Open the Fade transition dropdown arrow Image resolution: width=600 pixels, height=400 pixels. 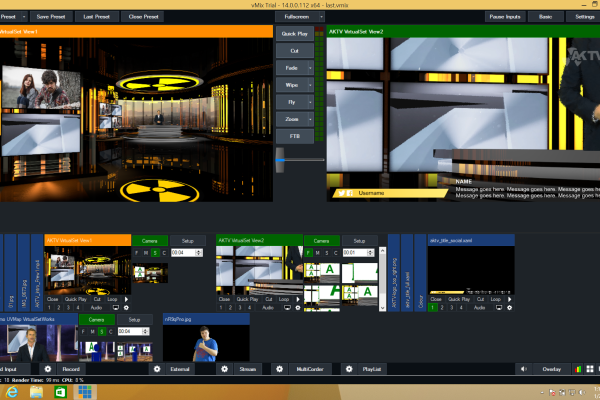point(311,67)
